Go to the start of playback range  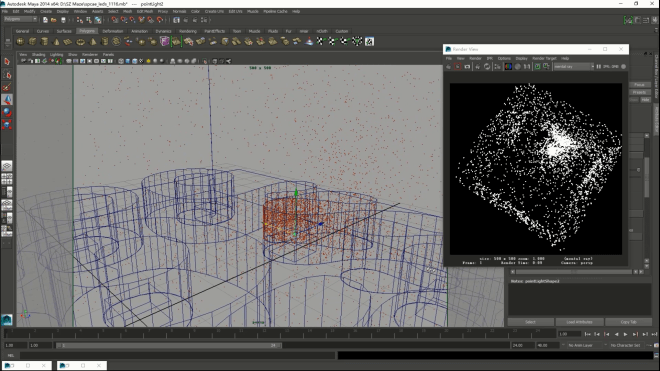(x=587, y=334)
